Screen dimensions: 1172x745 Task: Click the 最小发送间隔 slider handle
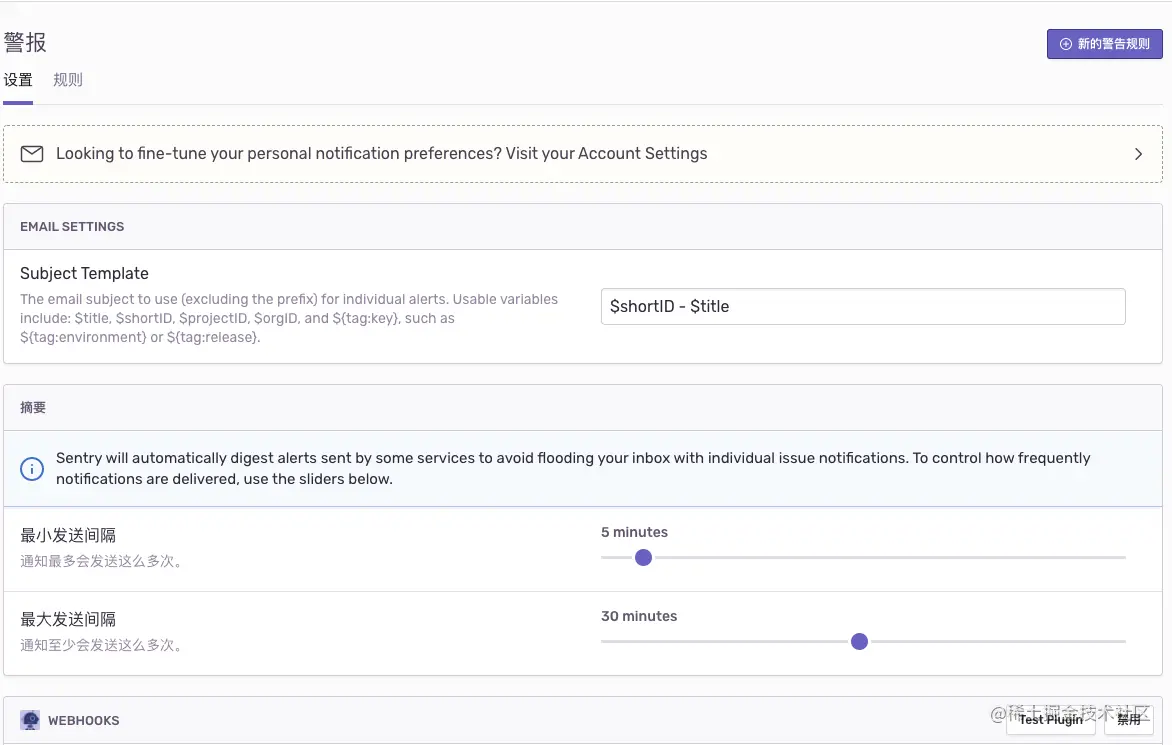[644, 557]
